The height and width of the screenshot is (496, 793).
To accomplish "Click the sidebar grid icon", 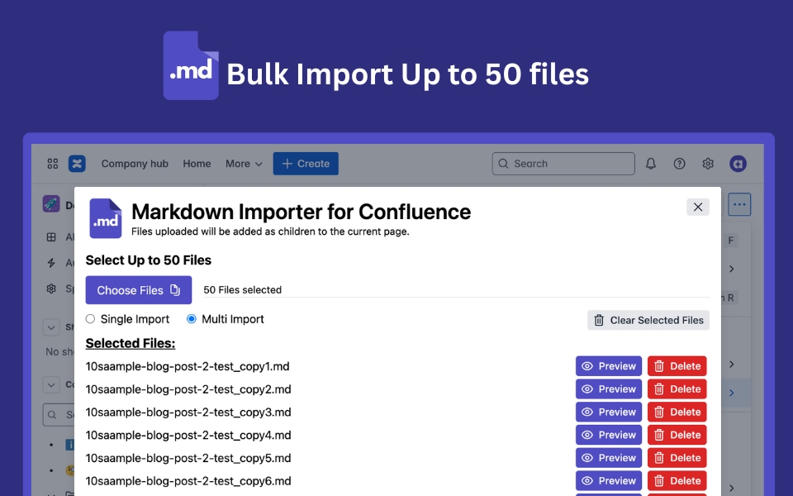I will tap(51, 237).
